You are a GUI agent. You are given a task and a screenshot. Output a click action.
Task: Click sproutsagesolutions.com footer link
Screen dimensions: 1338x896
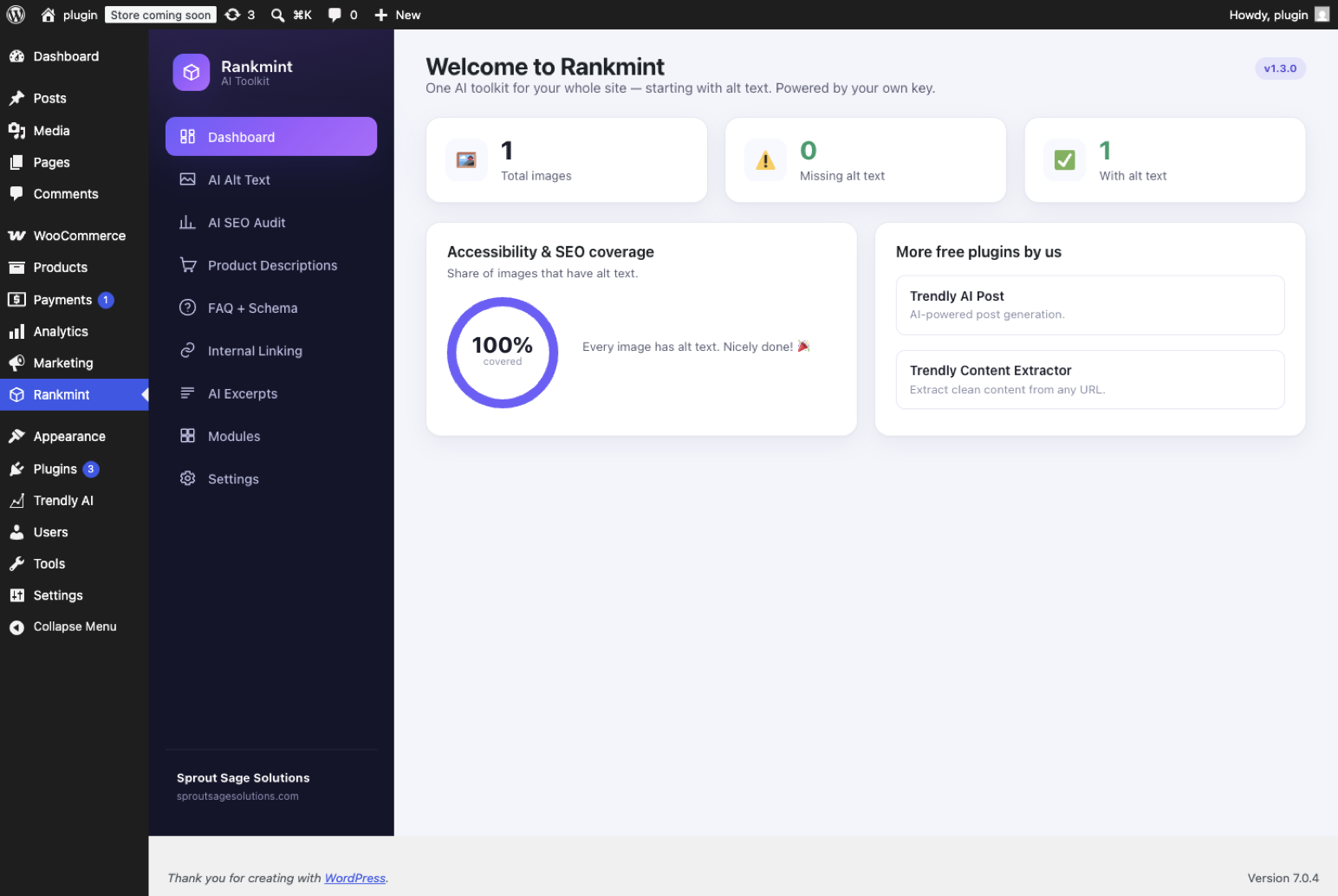(237, 796)
